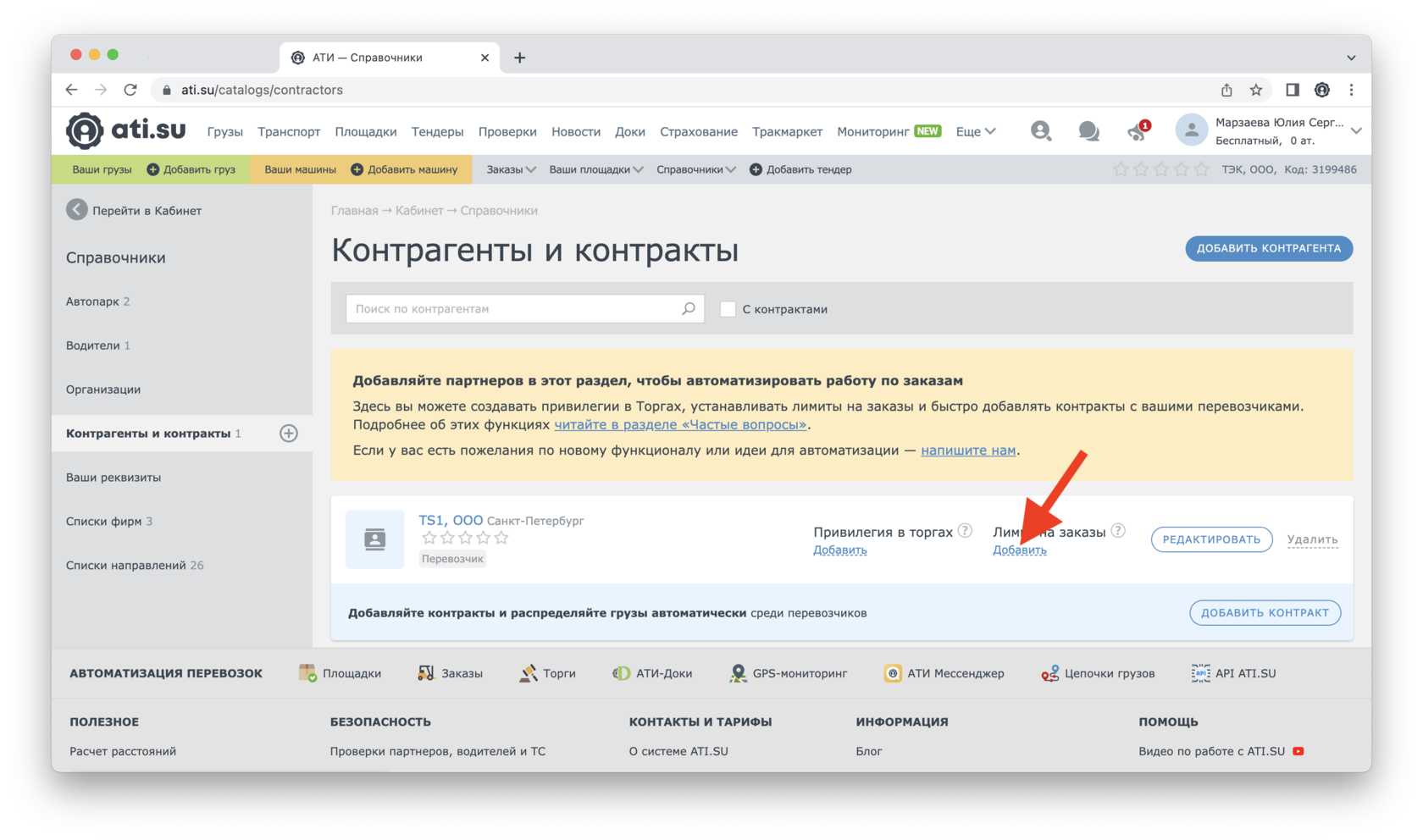This screenshot has width=1423, height=840.
Task: Select Списки направлений in the sidebar
Action: (x=135, y=566)
